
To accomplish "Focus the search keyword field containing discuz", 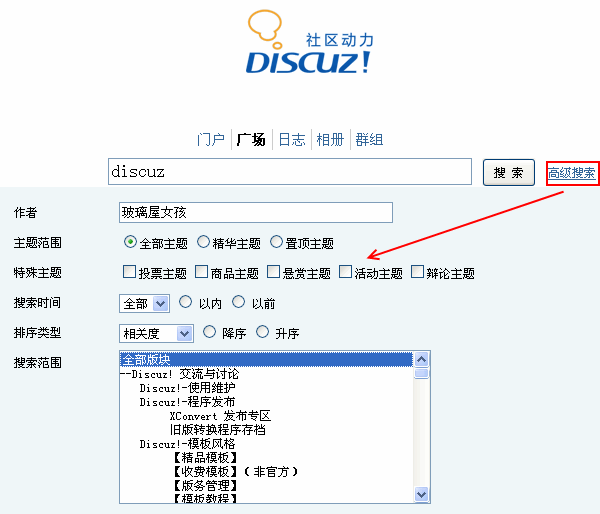I will pyautogui.click(x=290, y=171).
